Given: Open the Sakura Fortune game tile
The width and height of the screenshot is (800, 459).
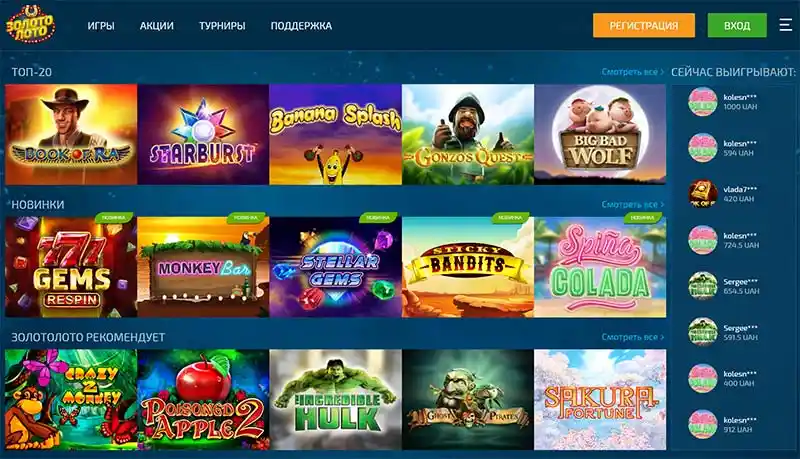Looking at the screenshot, I should click(x=600, y=400).
